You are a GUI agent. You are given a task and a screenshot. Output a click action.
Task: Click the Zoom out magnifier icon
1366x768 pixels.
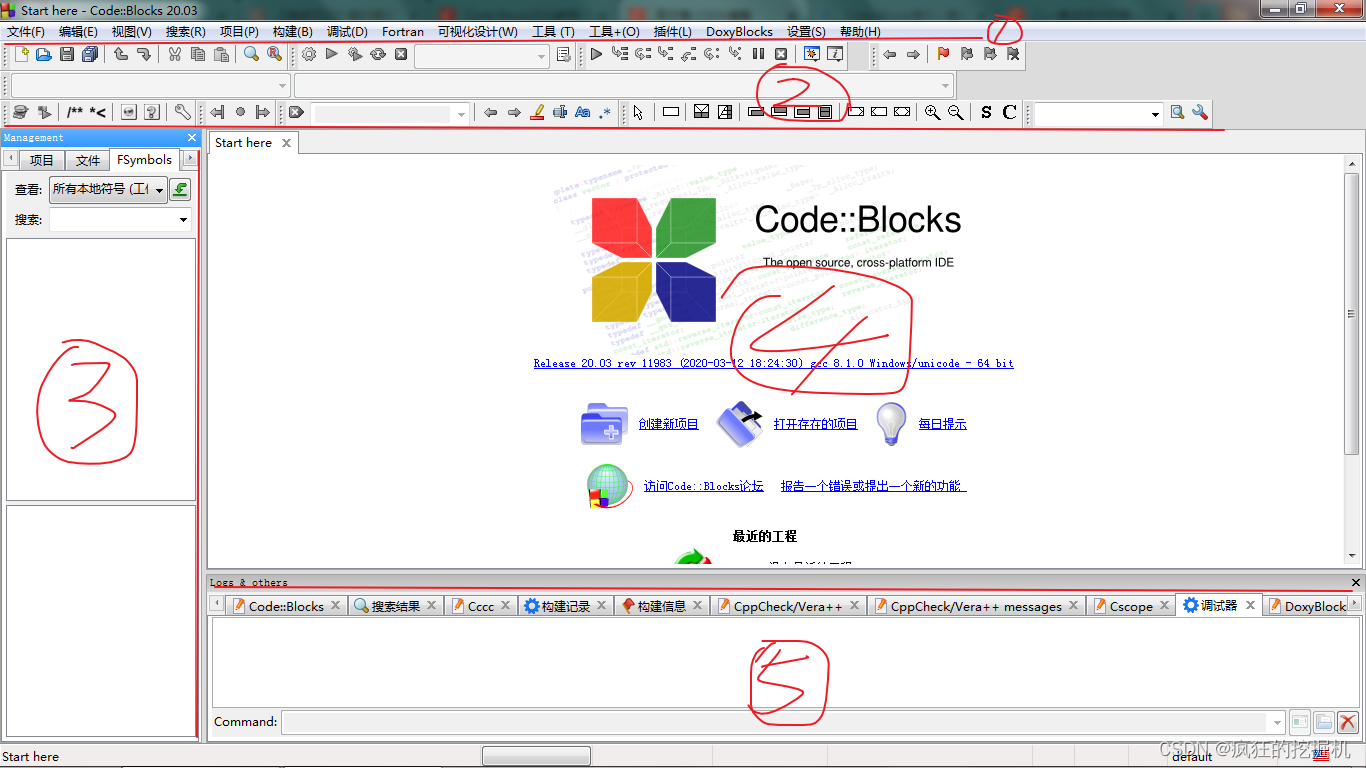tap(955, 112)
